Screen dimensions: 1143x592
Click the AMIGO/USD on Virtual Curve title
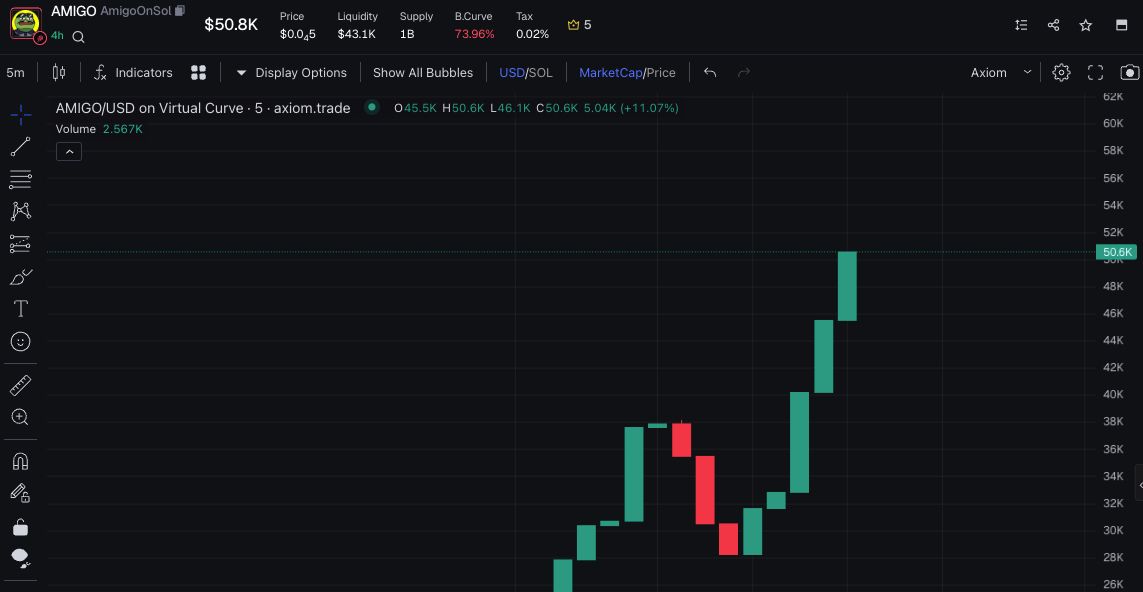(x=203, y=108)
